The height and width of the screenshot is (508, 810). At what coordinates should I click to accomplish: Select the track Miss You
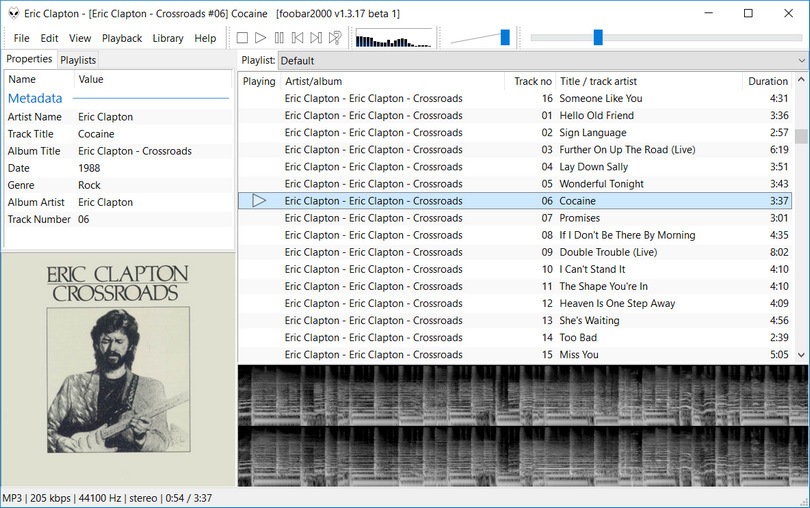515,354
